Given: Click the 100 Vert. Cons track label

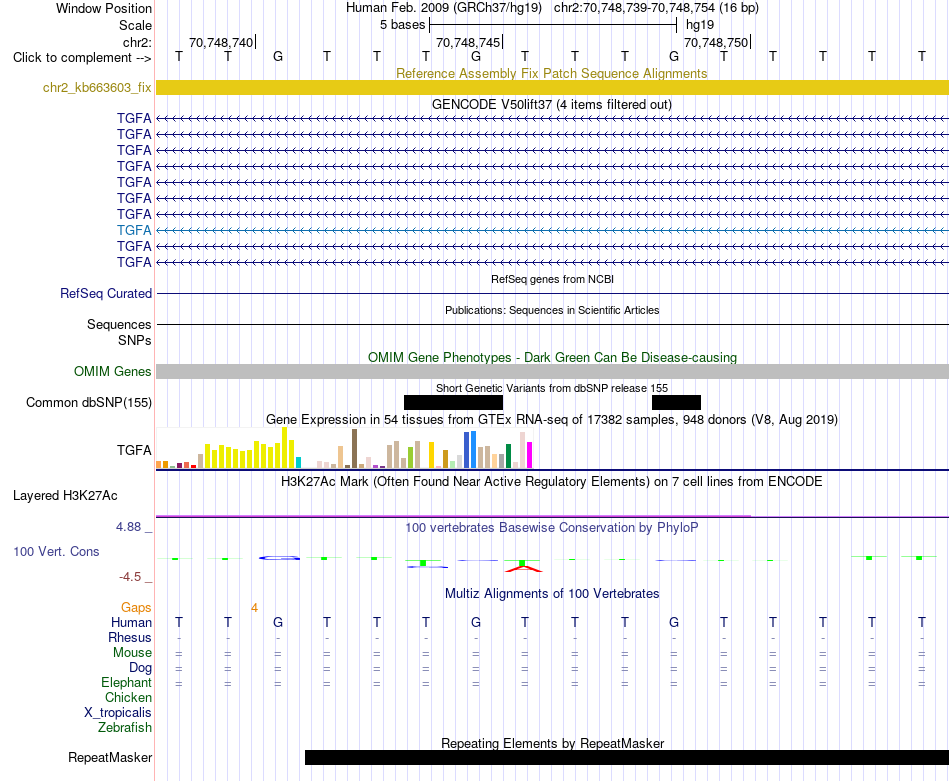Looking at the screenshot, I should point(56,551).
